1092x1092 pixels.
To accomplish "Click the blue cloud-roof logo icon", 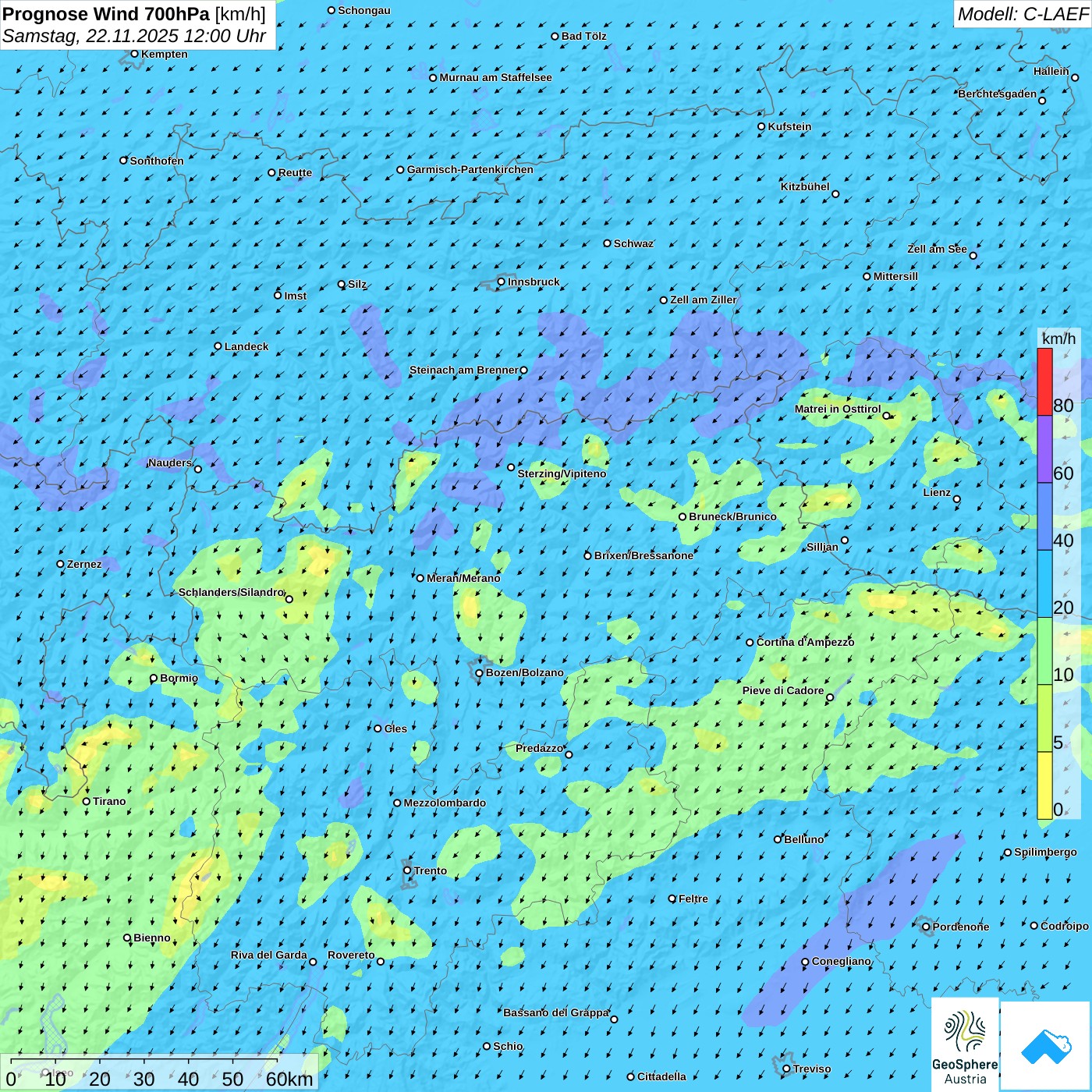I will (1046, 1047).
